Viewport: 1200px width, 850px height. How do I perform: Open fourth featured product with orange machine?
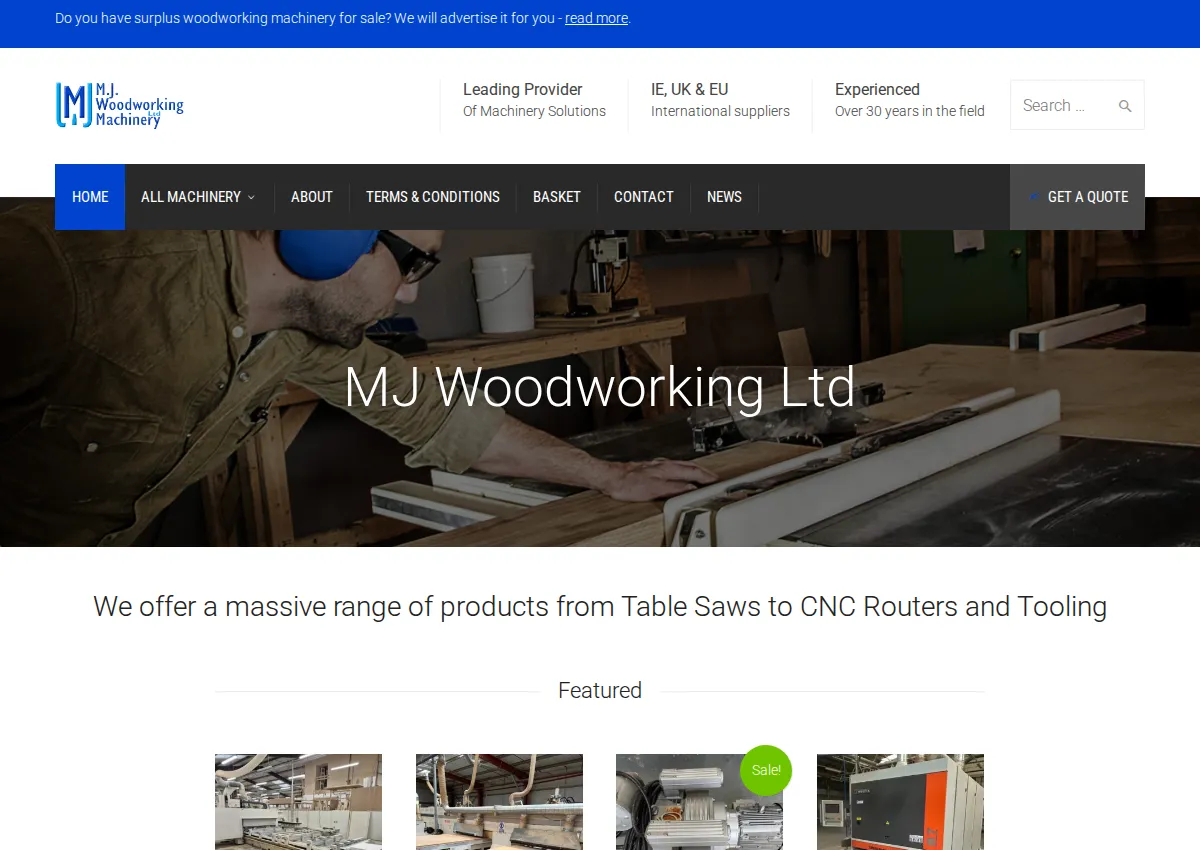coord(900,802)
